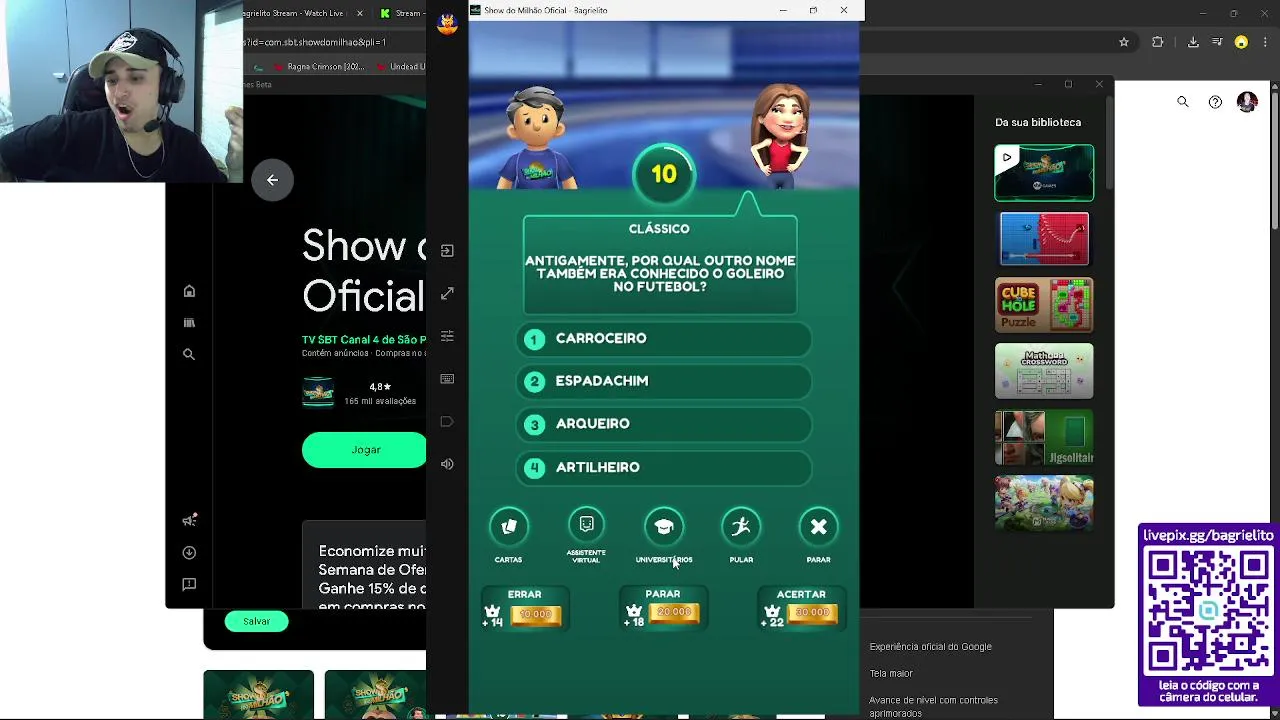This screenshot has height=720, width=1280.
Task: Open the red rope puzzle game thumbnail
Action: (1044, 239)
